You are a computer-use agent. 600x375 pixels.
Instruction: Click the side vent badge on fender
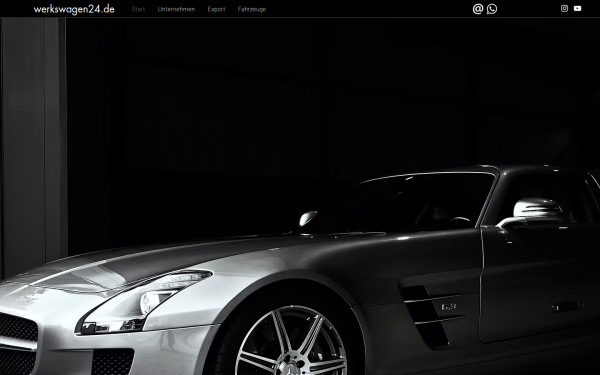pyautogui.click(x=448, y=307)
